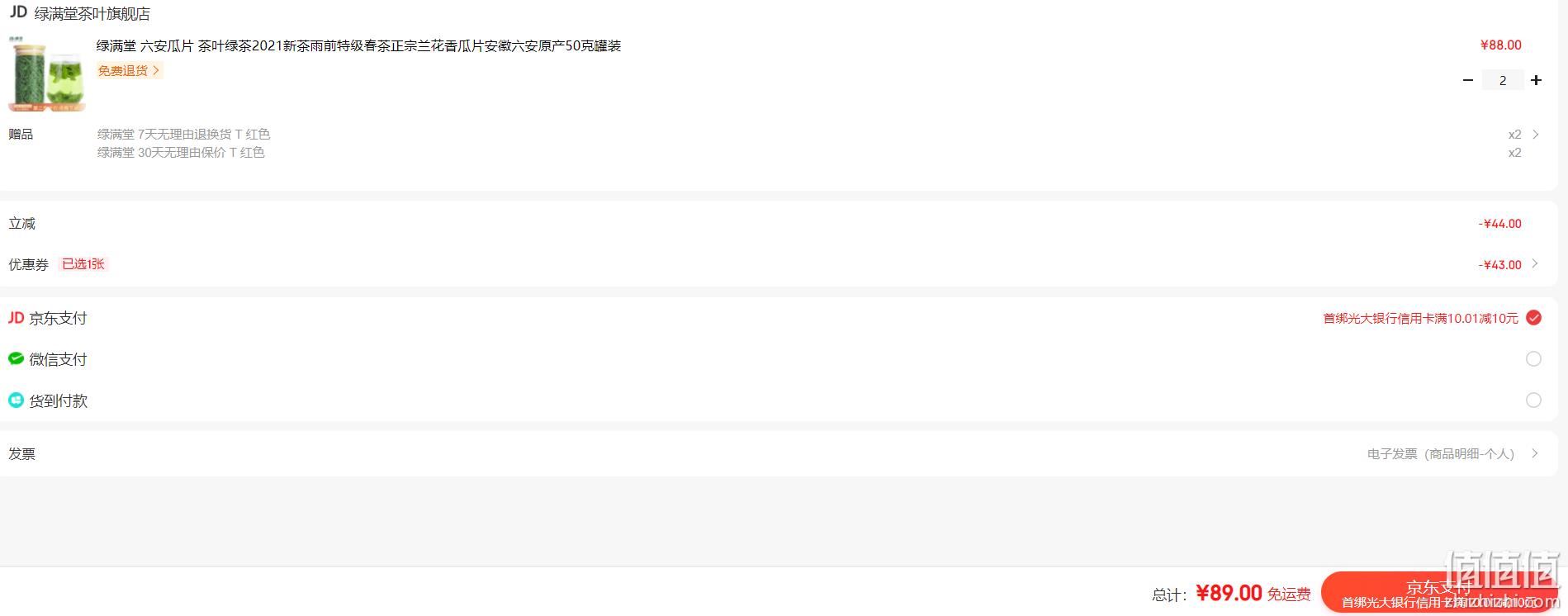Select 京东支付 payment radio button
Viewport: 1568px width, 616px height.
point(1533,318)
